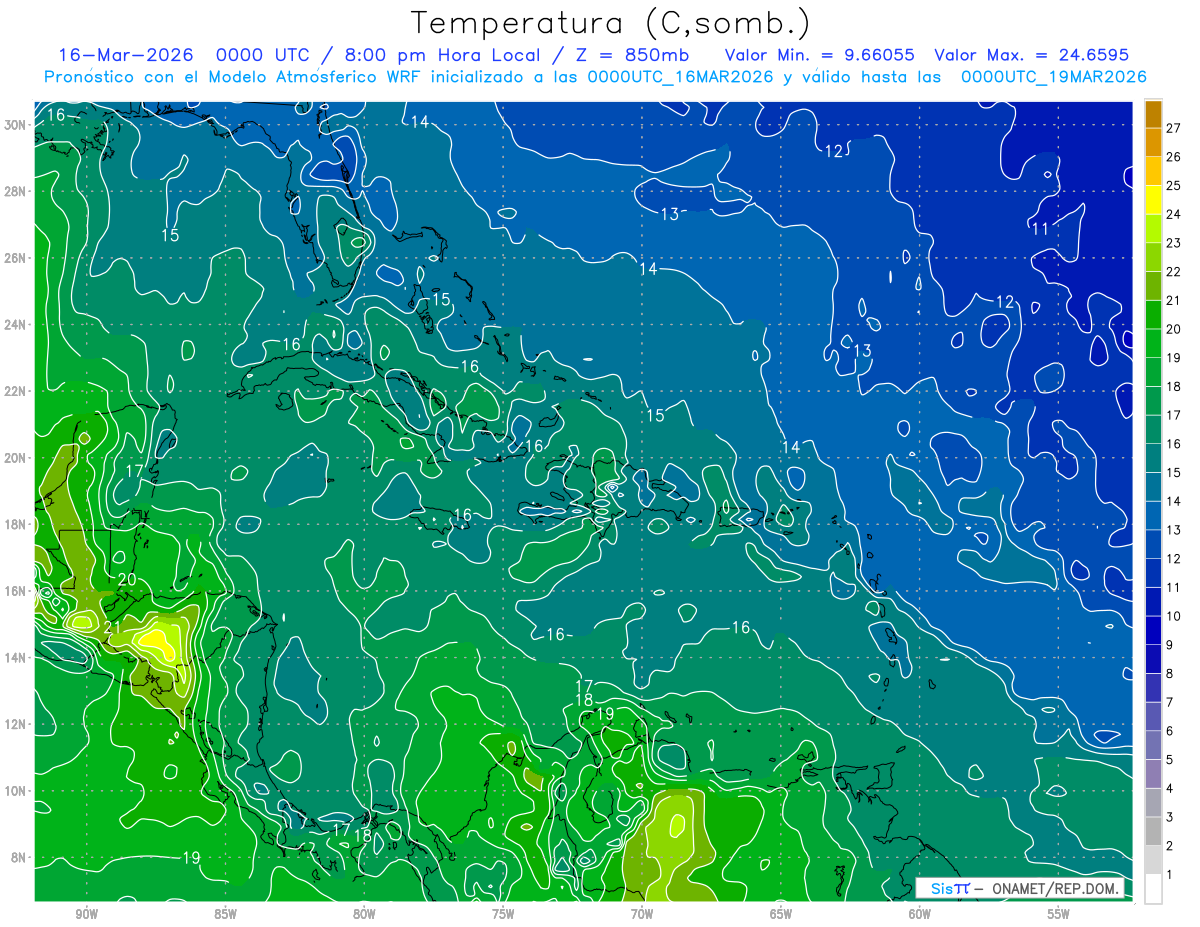This screenshot has width=1200, height=927.
Task: Click the colorbar legend value 7
Action: (1170, 702)
